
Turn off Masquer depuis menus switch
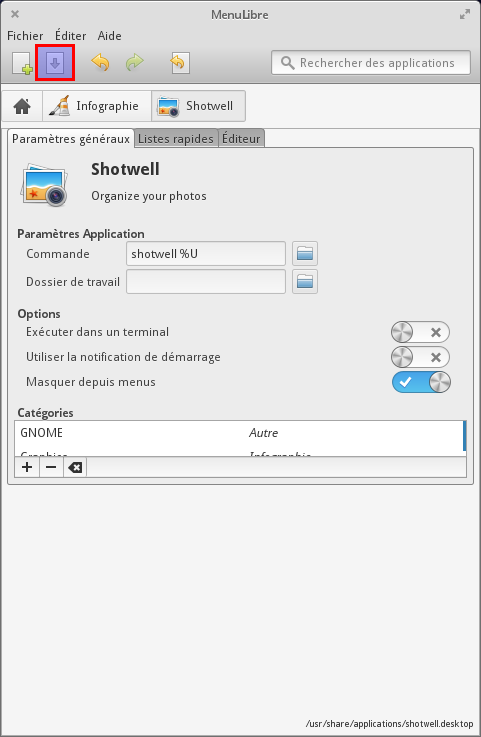pyautogui.click(x=421, y=382)
